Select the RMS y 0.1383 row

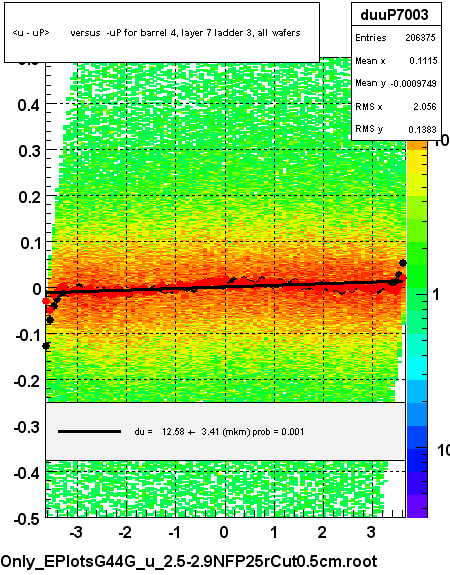[x=396, y=129]
